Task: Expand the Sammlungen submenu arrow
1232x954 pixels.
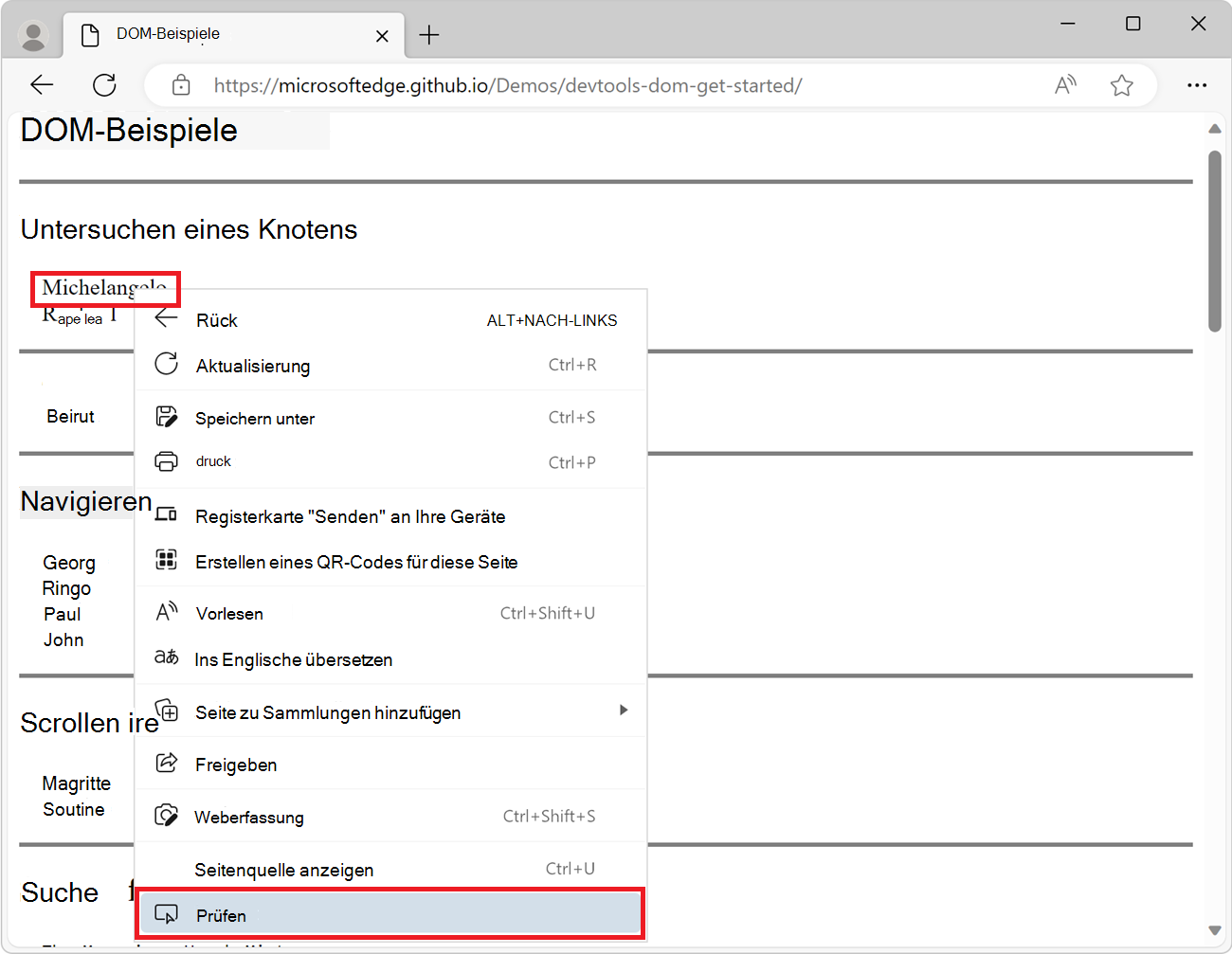Action: coord(624,710)
